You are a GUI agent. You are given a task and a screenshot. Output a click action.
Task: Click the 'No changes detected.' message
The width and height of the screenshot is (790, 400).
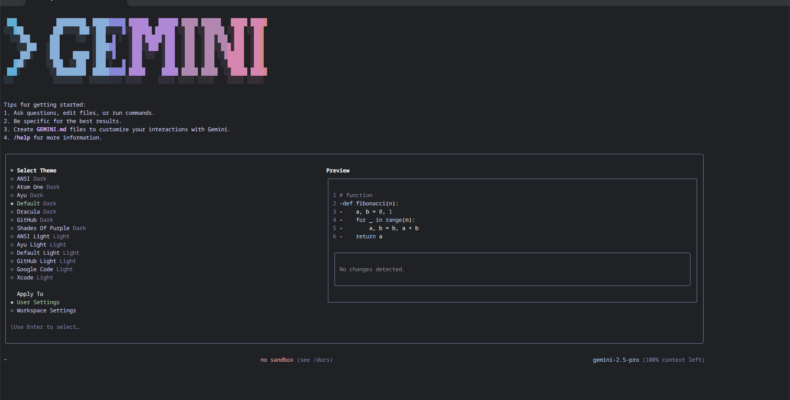[372, 270]
